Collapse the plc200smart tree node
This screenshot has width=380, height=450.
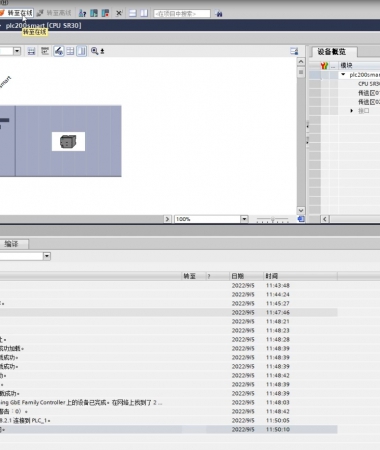tap(343, 75)
